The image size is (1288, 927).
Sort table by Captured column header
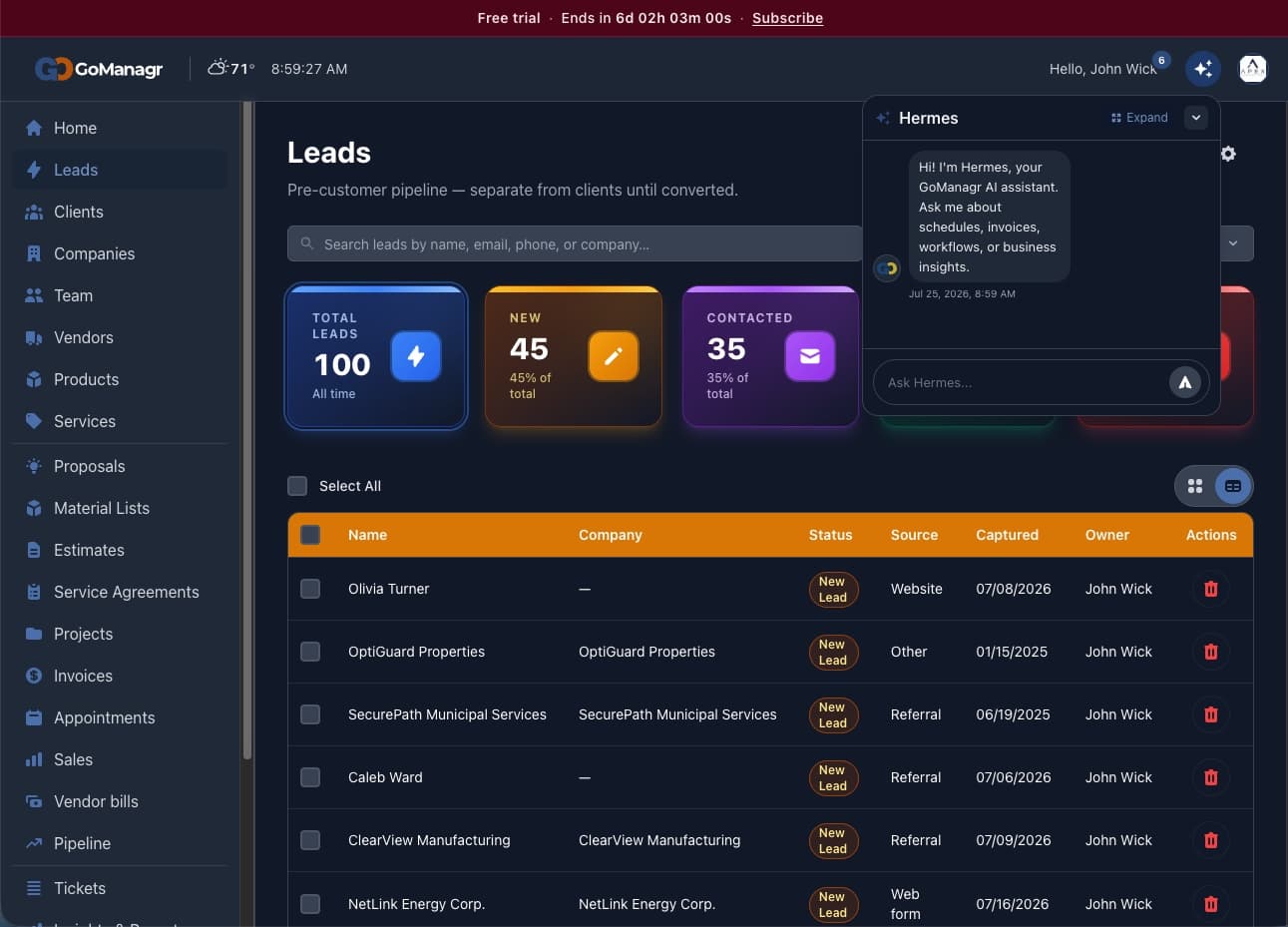[x=1007, y=535]
